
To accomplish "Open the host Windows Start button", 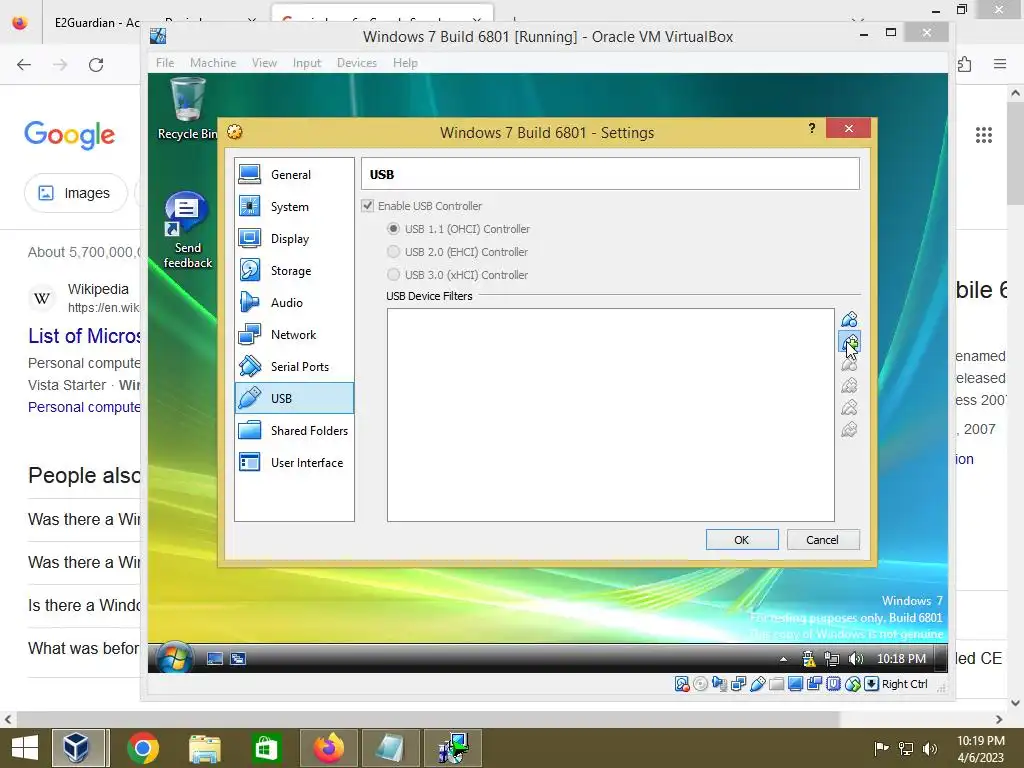I will tap(25, 748).
